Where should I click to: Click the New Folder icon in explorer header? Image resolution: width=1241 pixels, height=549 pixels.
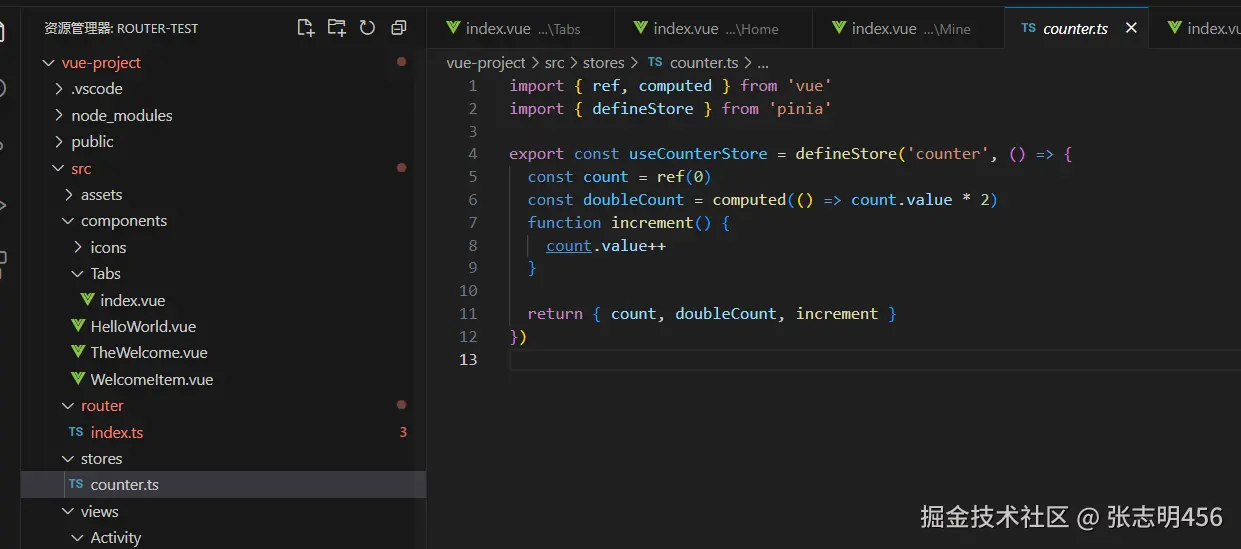point(337,28)
